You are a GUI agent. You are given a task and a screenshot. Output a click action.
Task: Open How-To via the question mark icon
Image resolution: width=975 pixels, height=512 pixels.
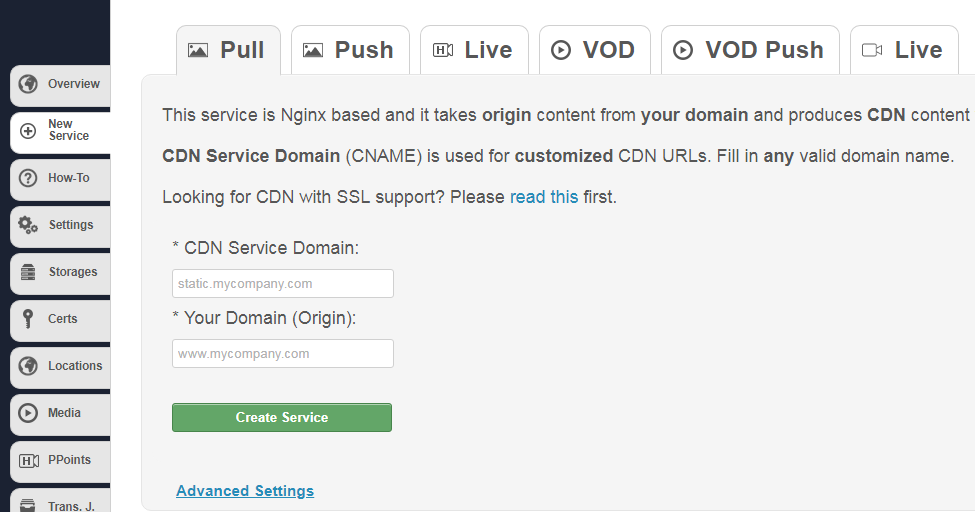pos(28,178)
